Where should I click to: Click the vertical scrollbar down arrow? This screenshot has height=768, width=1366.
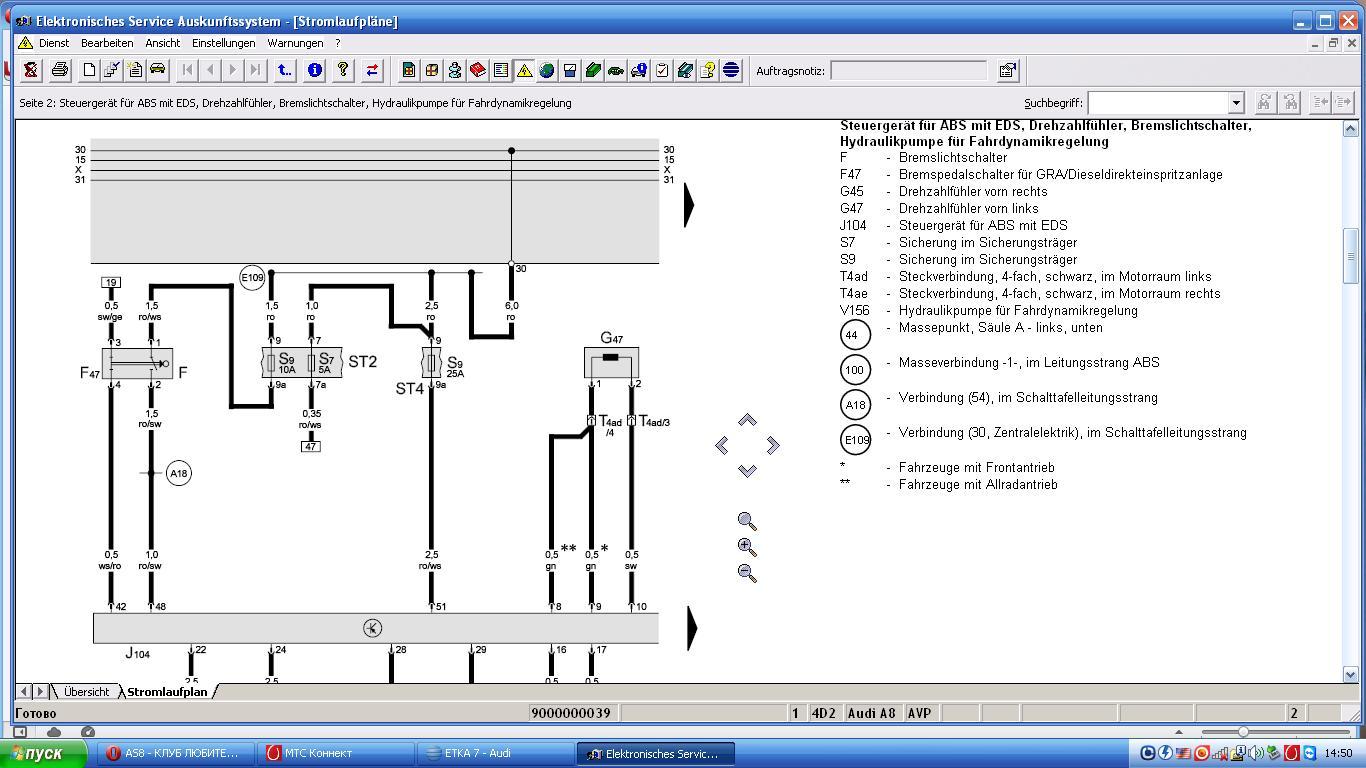(1350, 675)
